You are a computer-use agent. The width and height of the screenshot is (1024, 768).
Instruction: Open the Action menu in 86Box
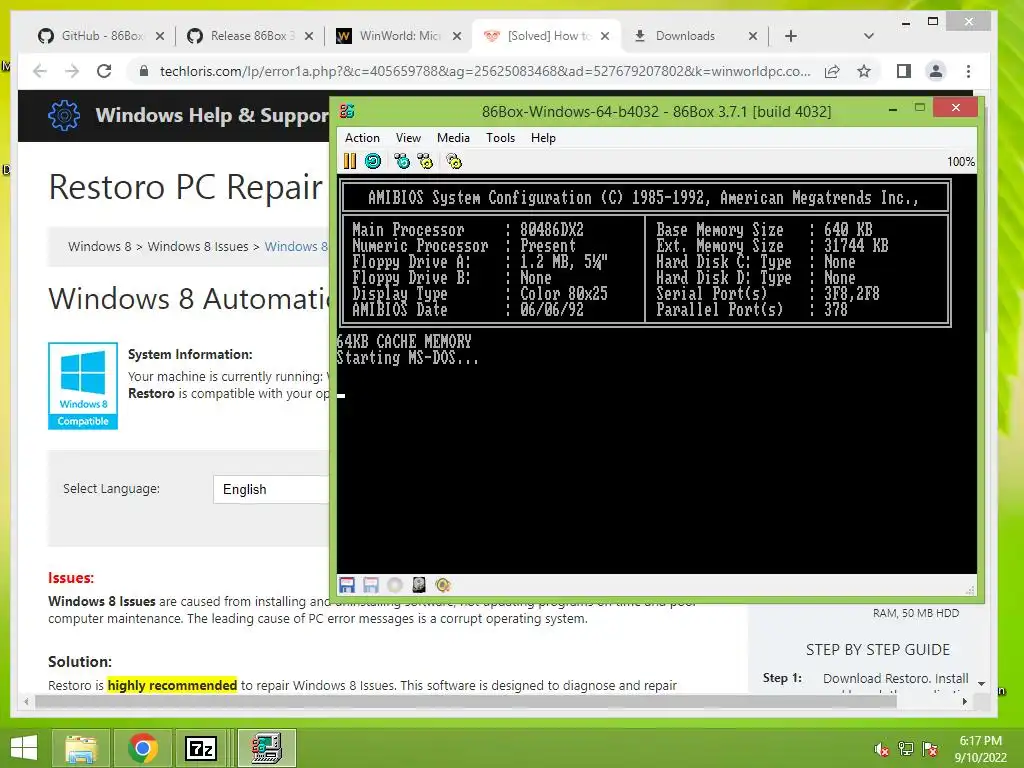(x=362, y=138)
